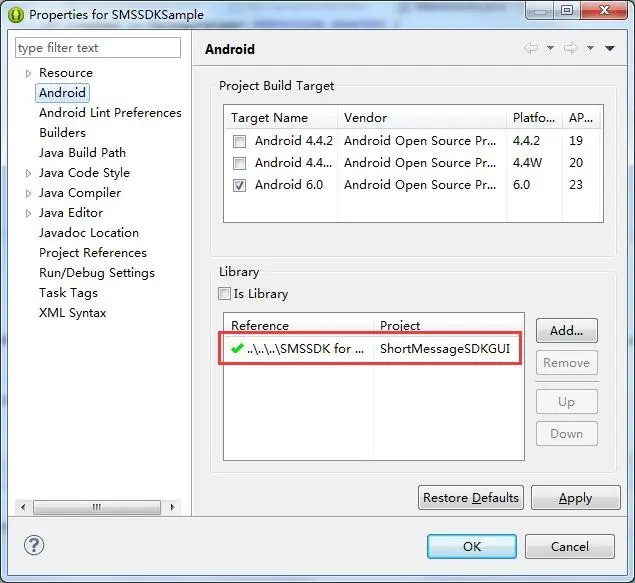Click API level 19 cell
Viewport: 635px width, 583px height.
pos(576,141)
